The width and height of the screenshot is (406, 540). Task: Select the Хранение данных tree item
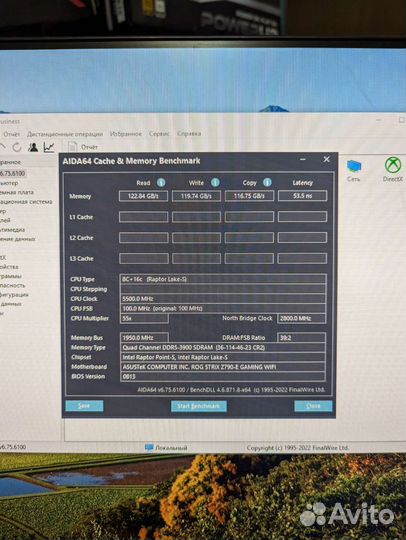[x=18, y=239]
